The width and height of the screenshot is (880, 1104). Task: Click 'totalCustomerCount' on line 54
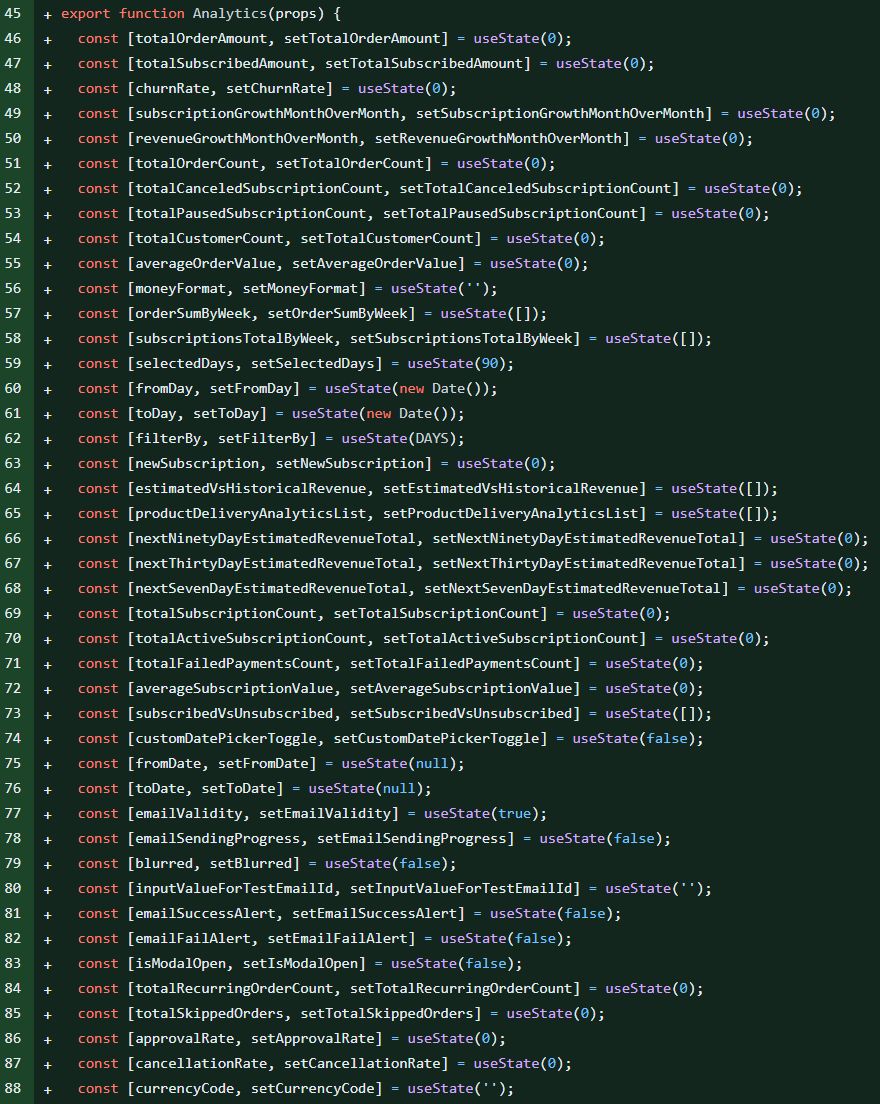point(210,239)
